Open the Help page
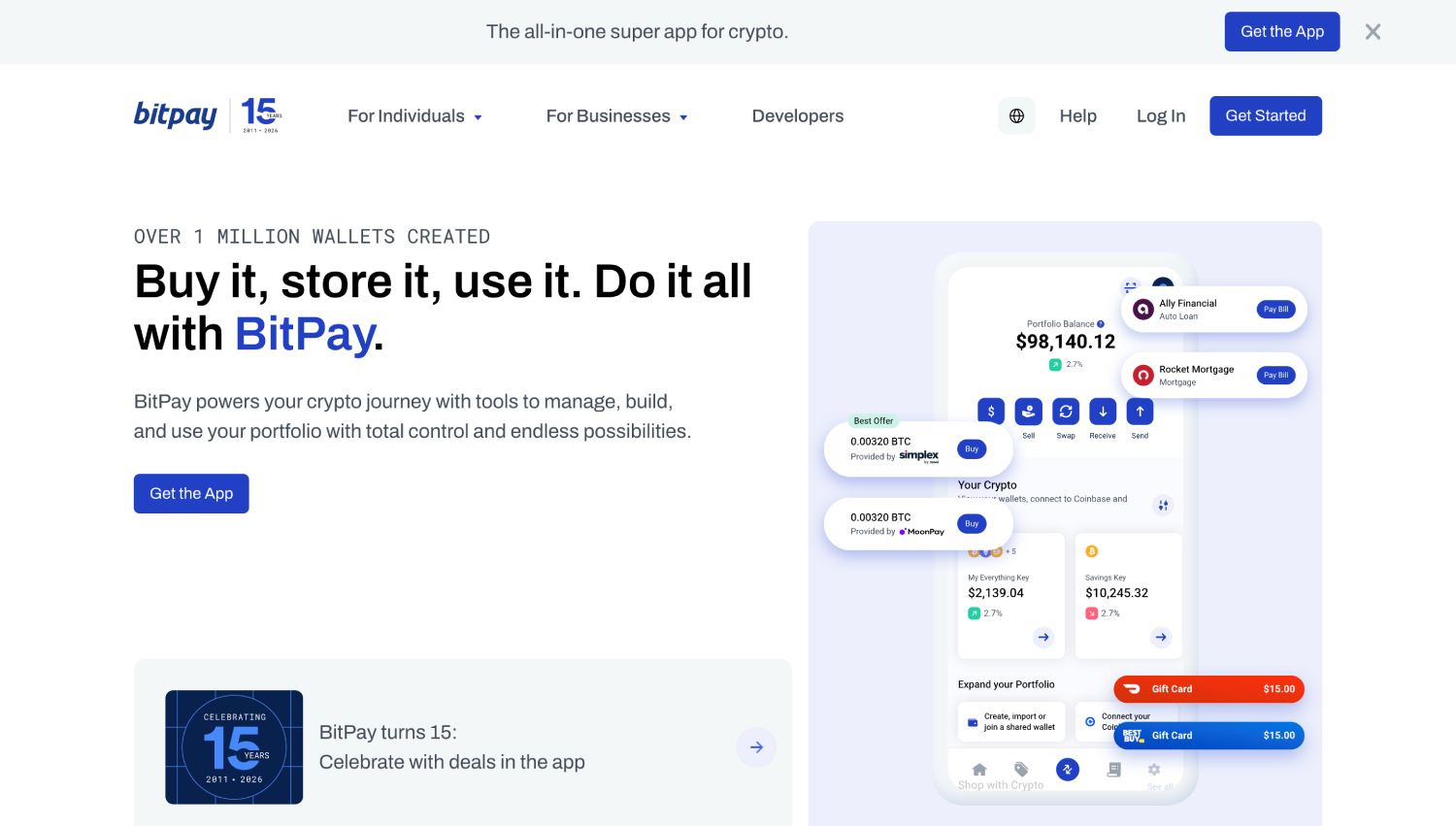The width and height of the screenshot is (1456, 826). (1077, 116)
